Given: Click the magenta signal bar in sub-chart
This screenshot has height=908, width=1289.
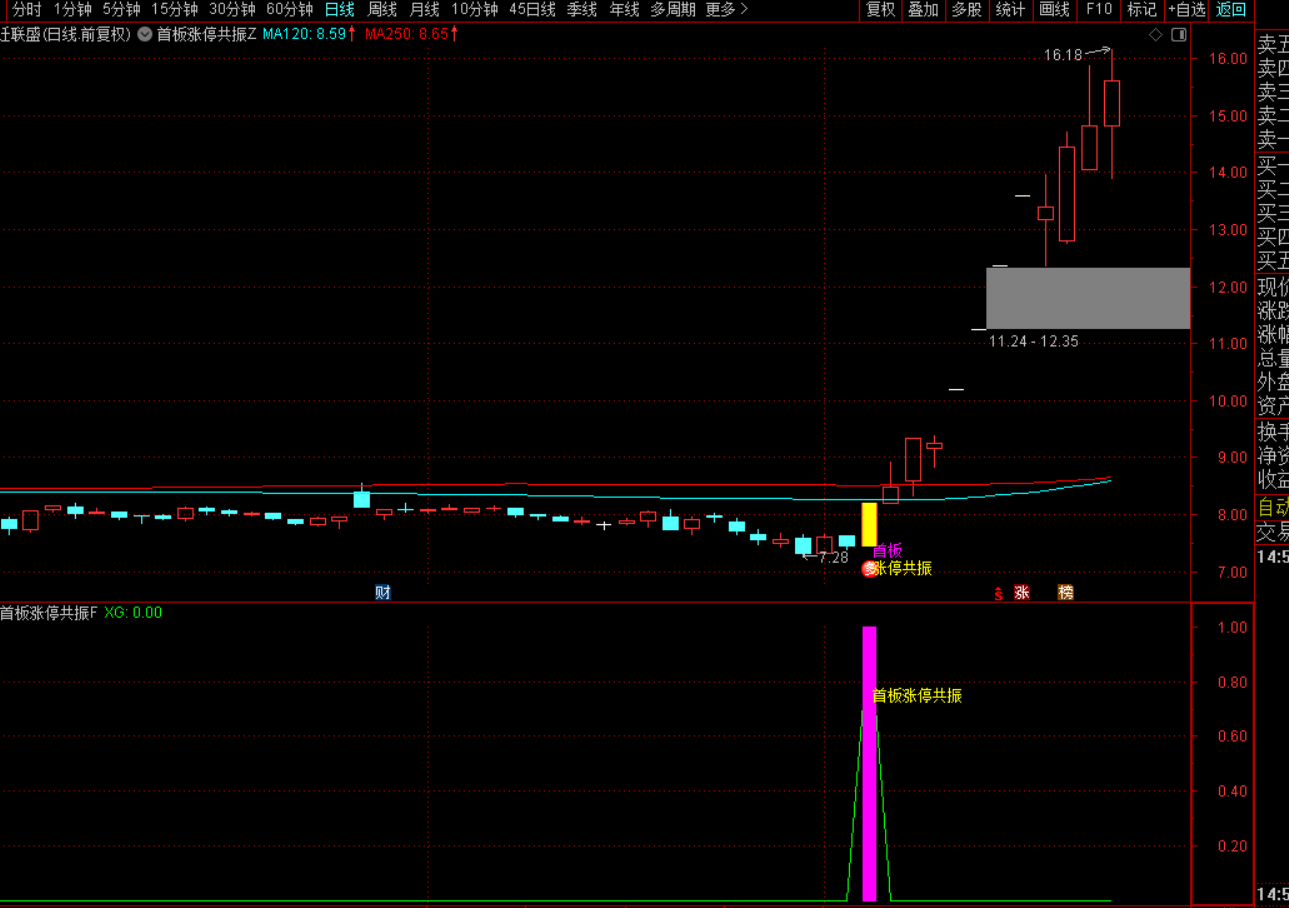Looking at the screenshot, I should click(869, 764).
